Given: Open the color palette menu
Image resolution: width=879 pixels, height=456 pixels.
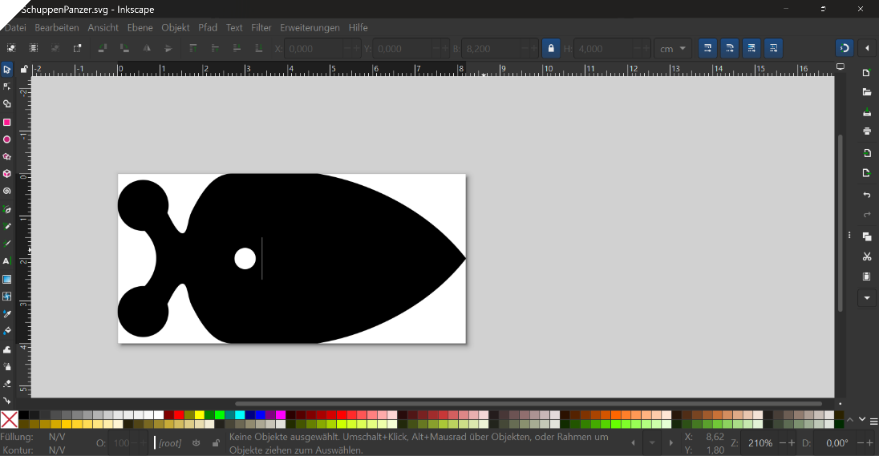Looking at the screenshot, I should click(873, 421).
